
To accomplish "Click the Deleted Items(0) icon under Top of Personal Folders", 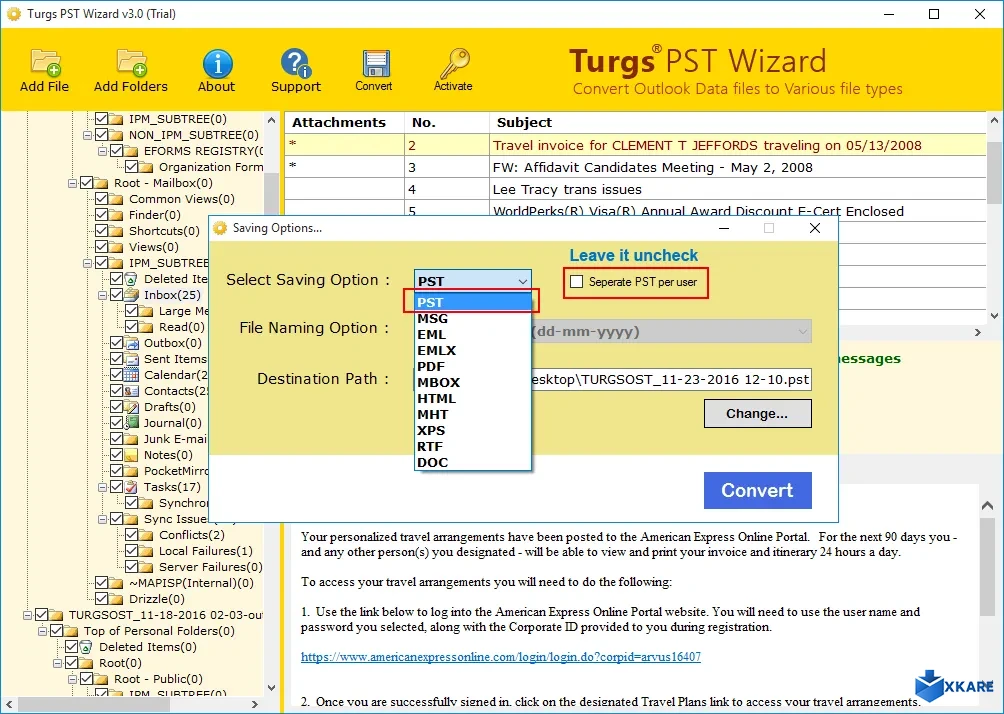I will (86, 647).
